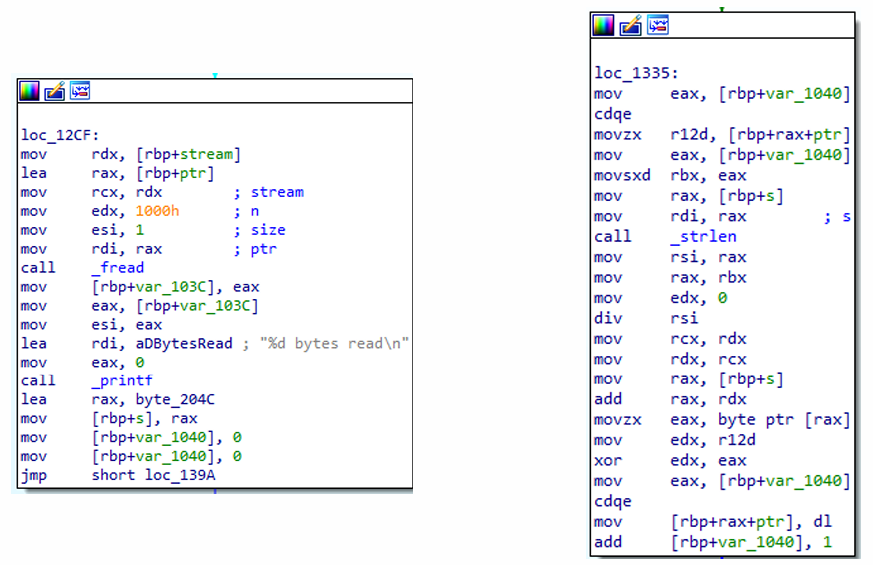Click the _printf call target
Viewport: 873px width, 565px height.
coord(122,381)
